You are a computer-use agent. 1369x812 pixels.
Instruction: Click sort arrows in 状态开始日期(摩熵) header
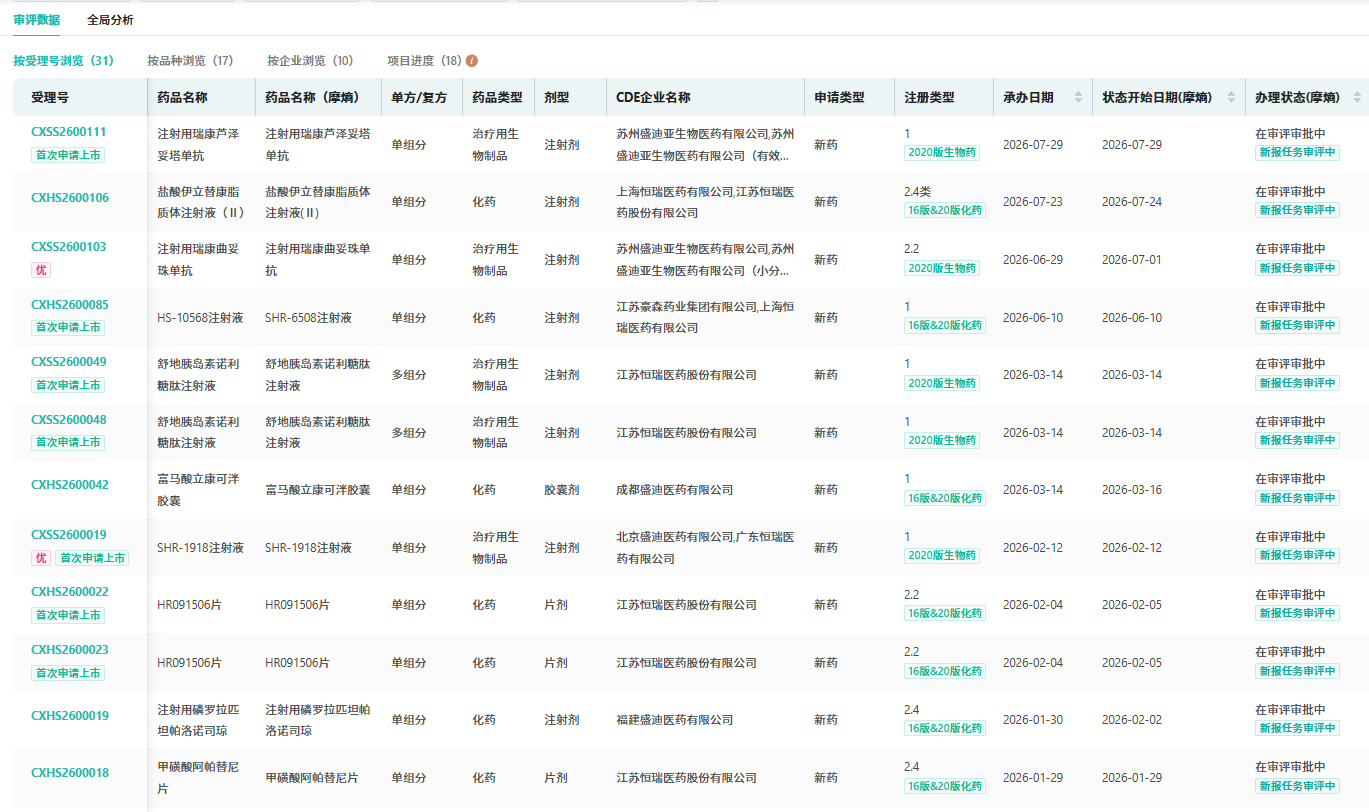[1232, 98]
